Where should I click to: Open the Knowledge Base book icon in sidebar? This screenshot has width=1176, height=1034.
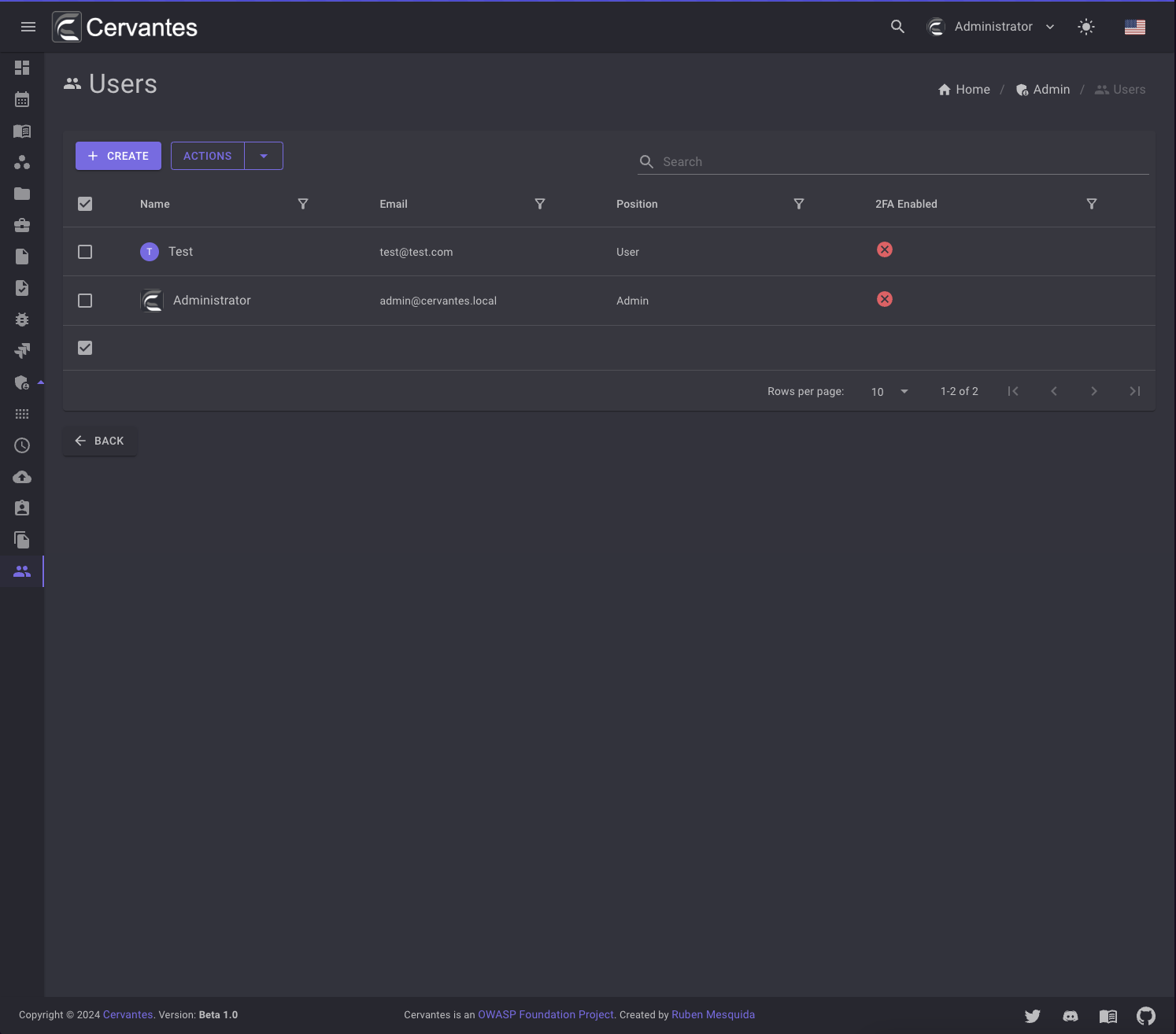pyautogui.click(x=22, y=131)
